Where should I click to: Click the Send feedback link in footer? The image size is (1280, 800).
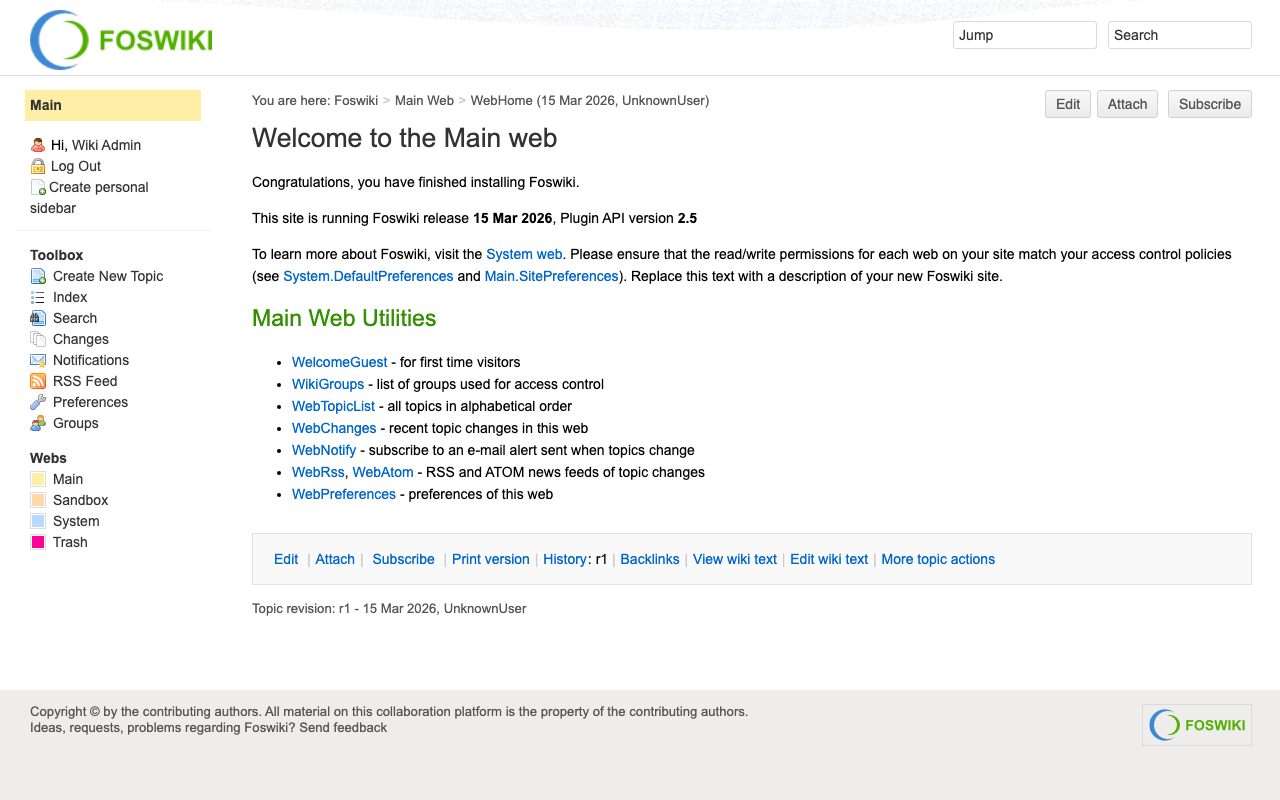pyautogui.click(x=343, y=728)
